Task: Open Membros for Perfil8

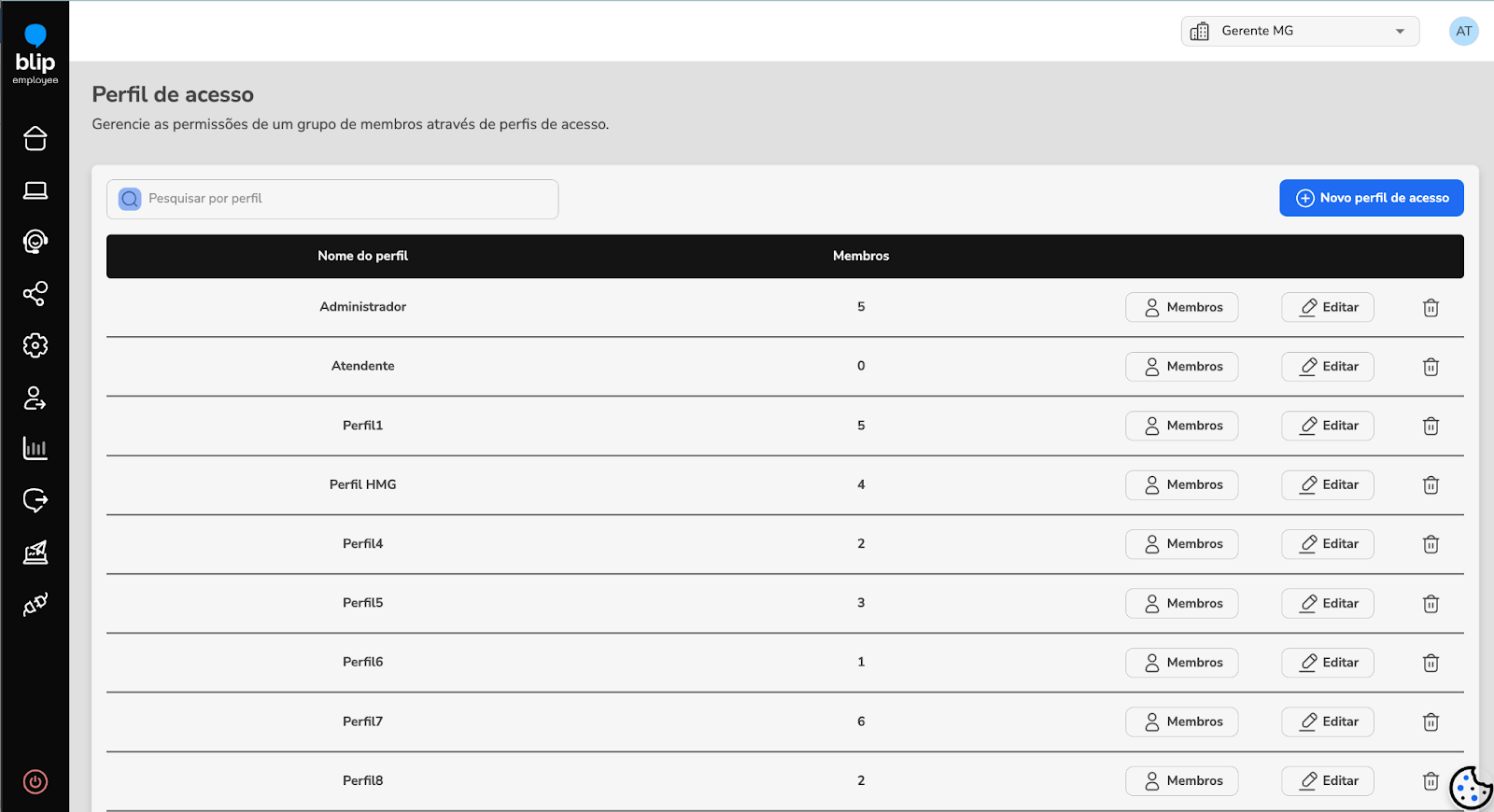Action: click(x=1181, y=781)
